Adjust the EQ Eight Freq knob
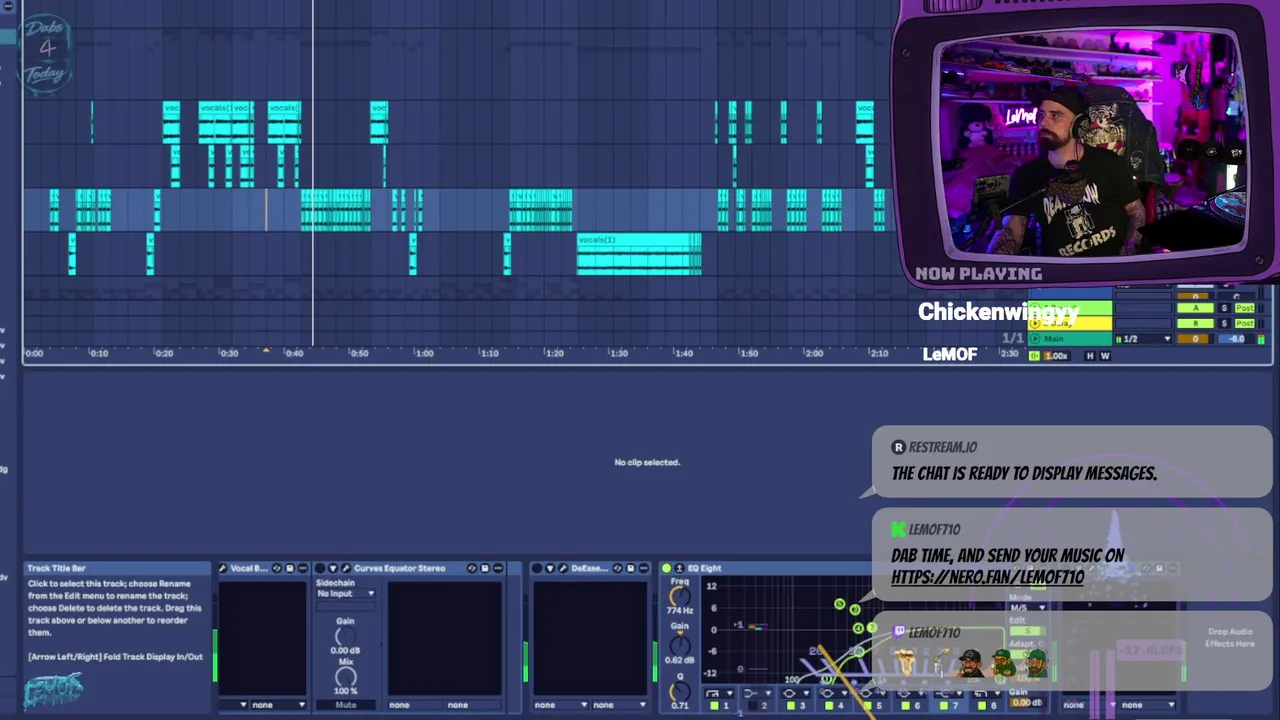The width and height of the screenshot is (1280, 720). point(680,596)
